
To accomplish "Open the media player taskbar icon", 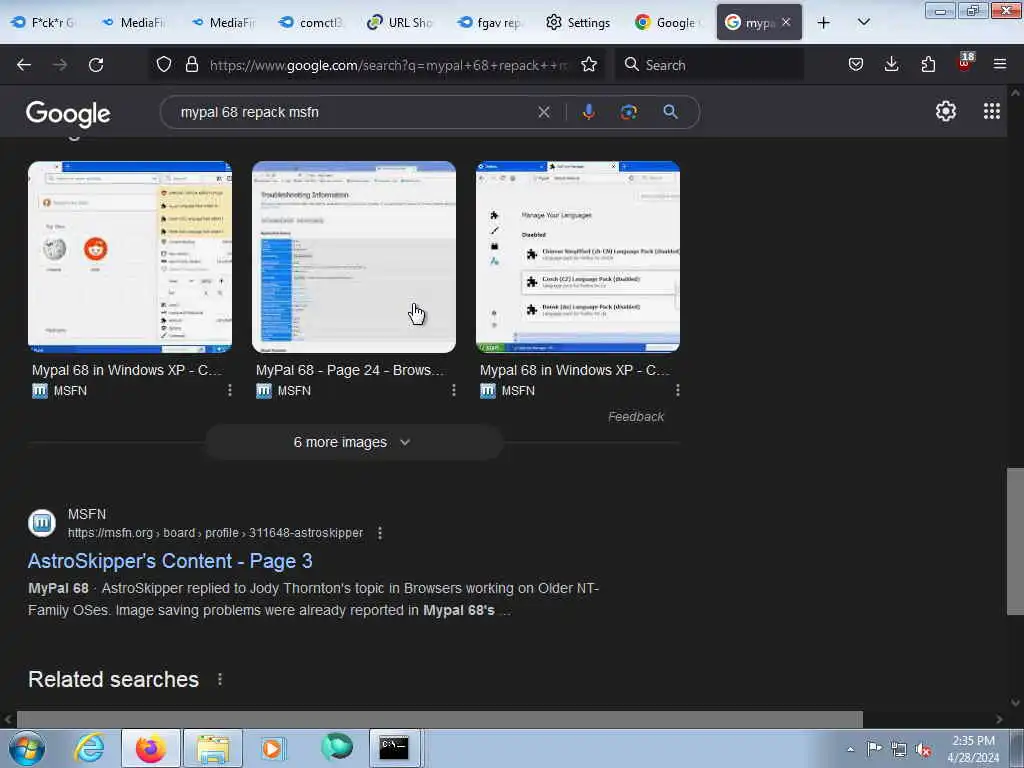I will (272, 748).
